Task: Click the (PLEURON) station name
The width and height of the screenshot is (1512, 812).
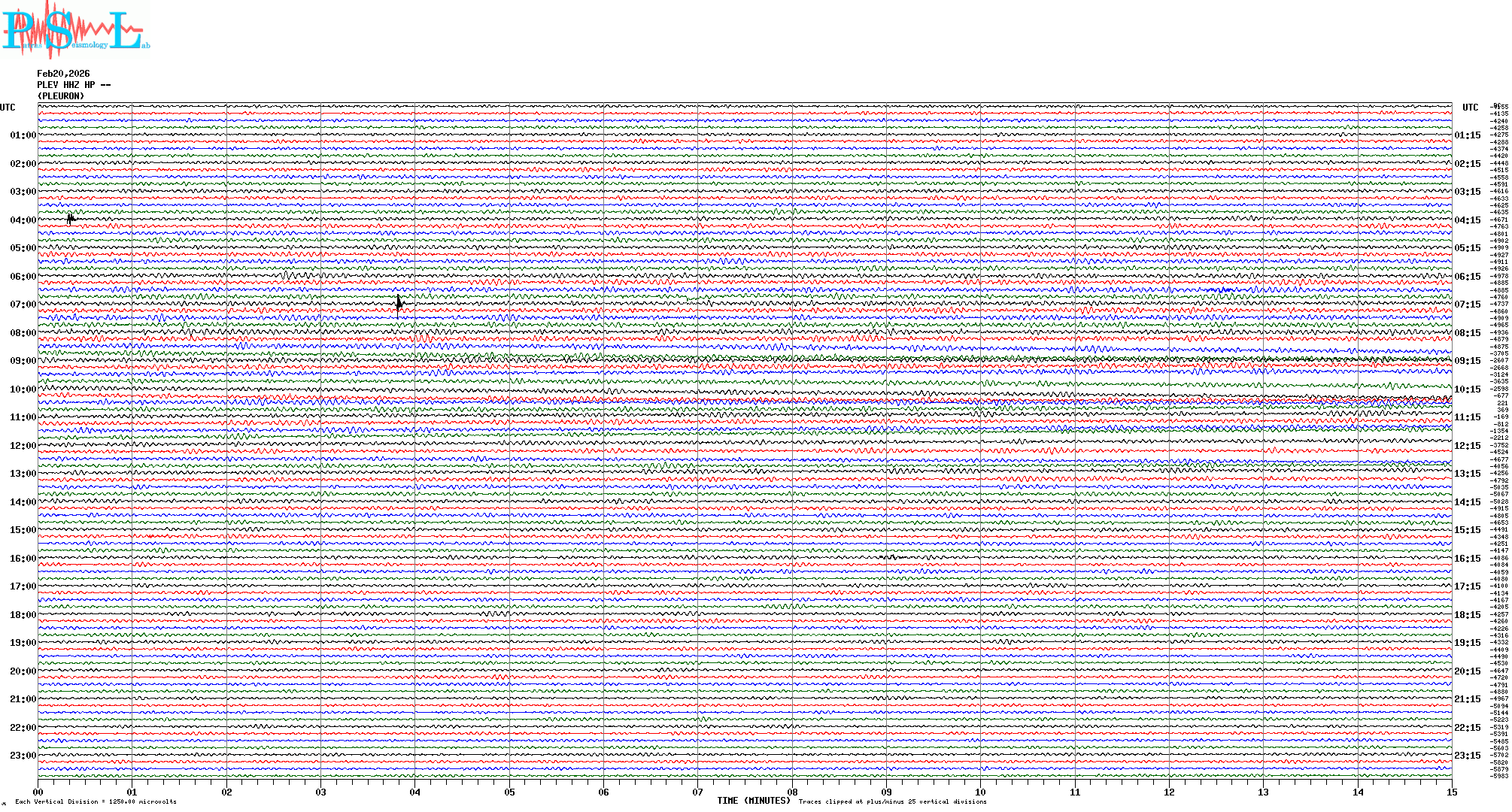Action: point(61,96)
